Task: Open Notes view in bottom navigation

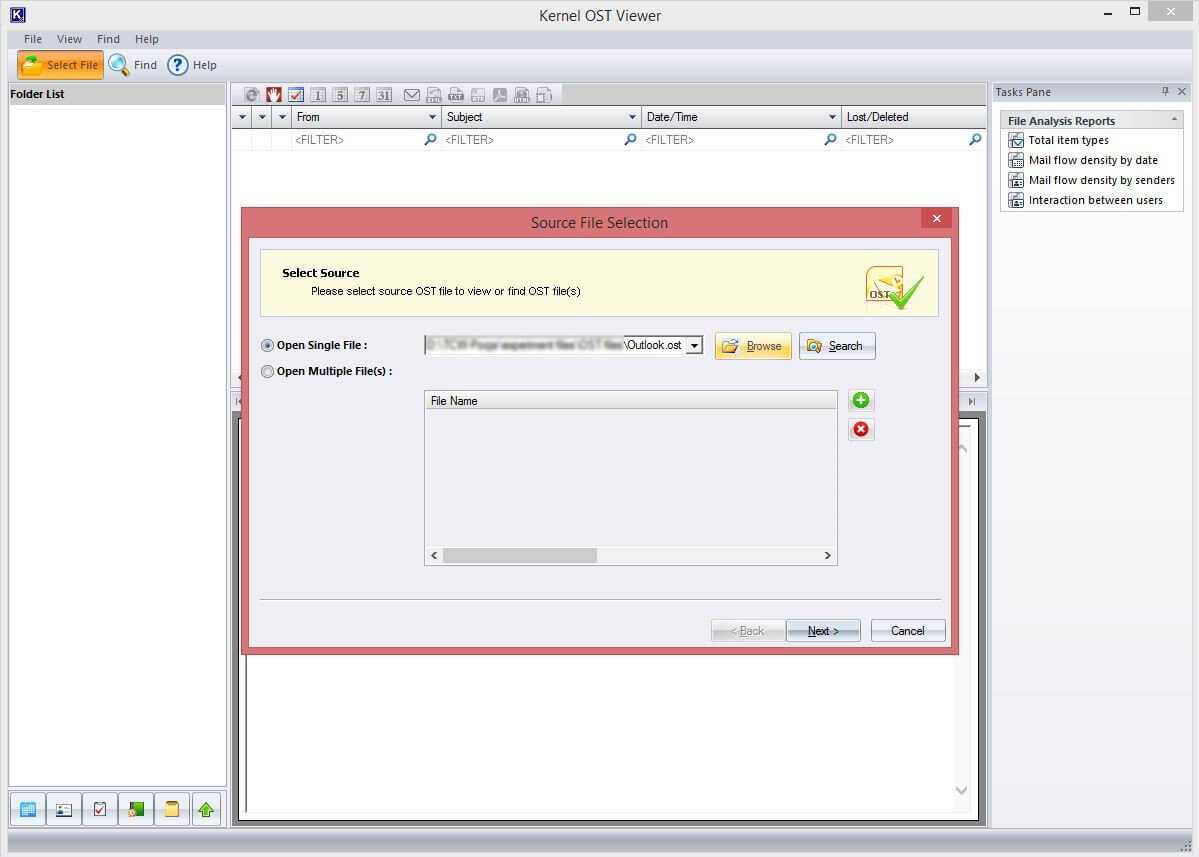Action: pyautogui.click(x=171, y=810)
